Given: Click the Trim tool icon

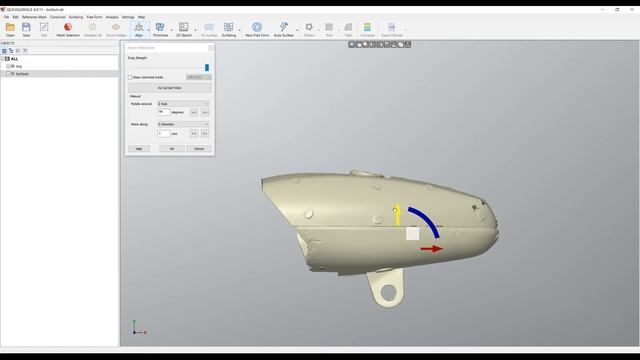Looking at the screenshot, I should (329, 27).
